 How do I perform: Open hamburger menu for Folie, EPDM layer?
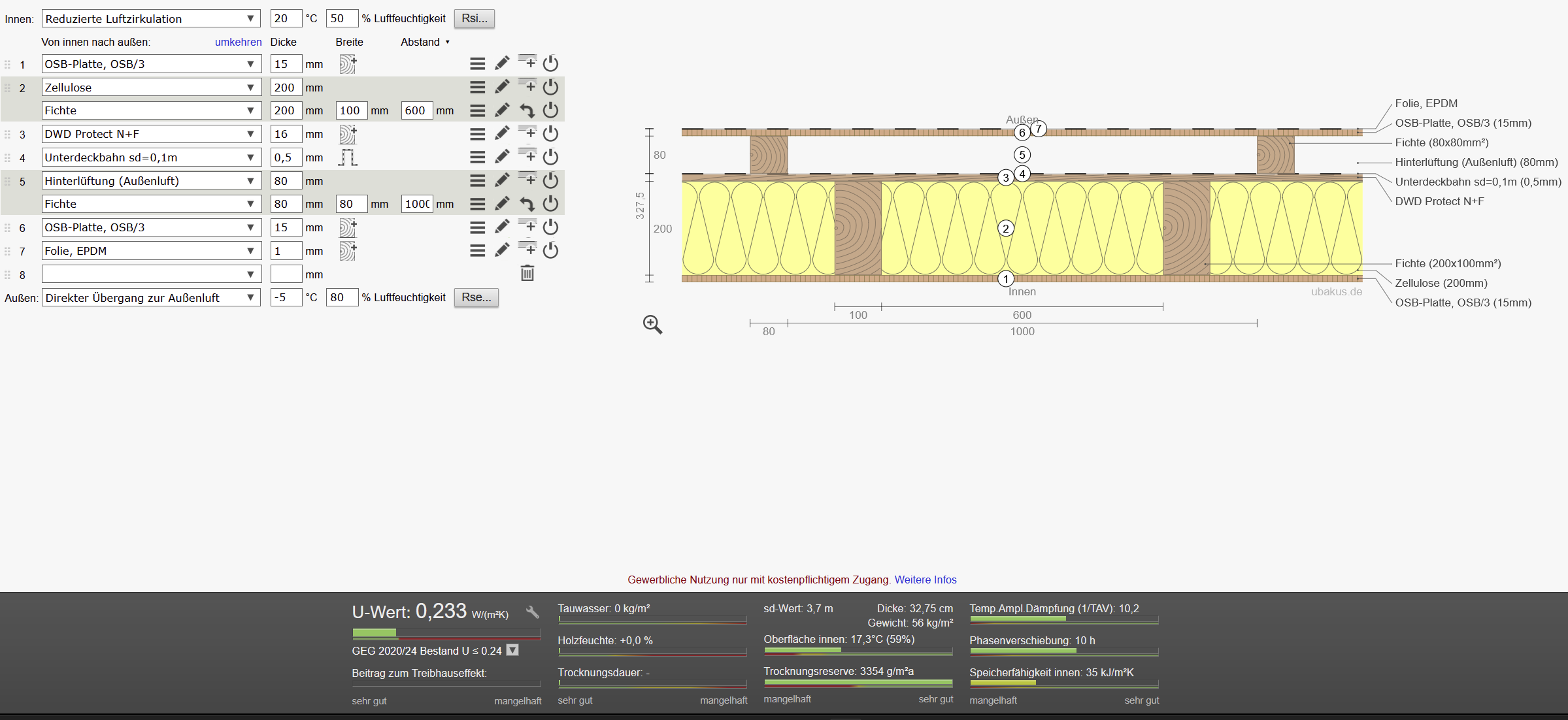(478, 250)
